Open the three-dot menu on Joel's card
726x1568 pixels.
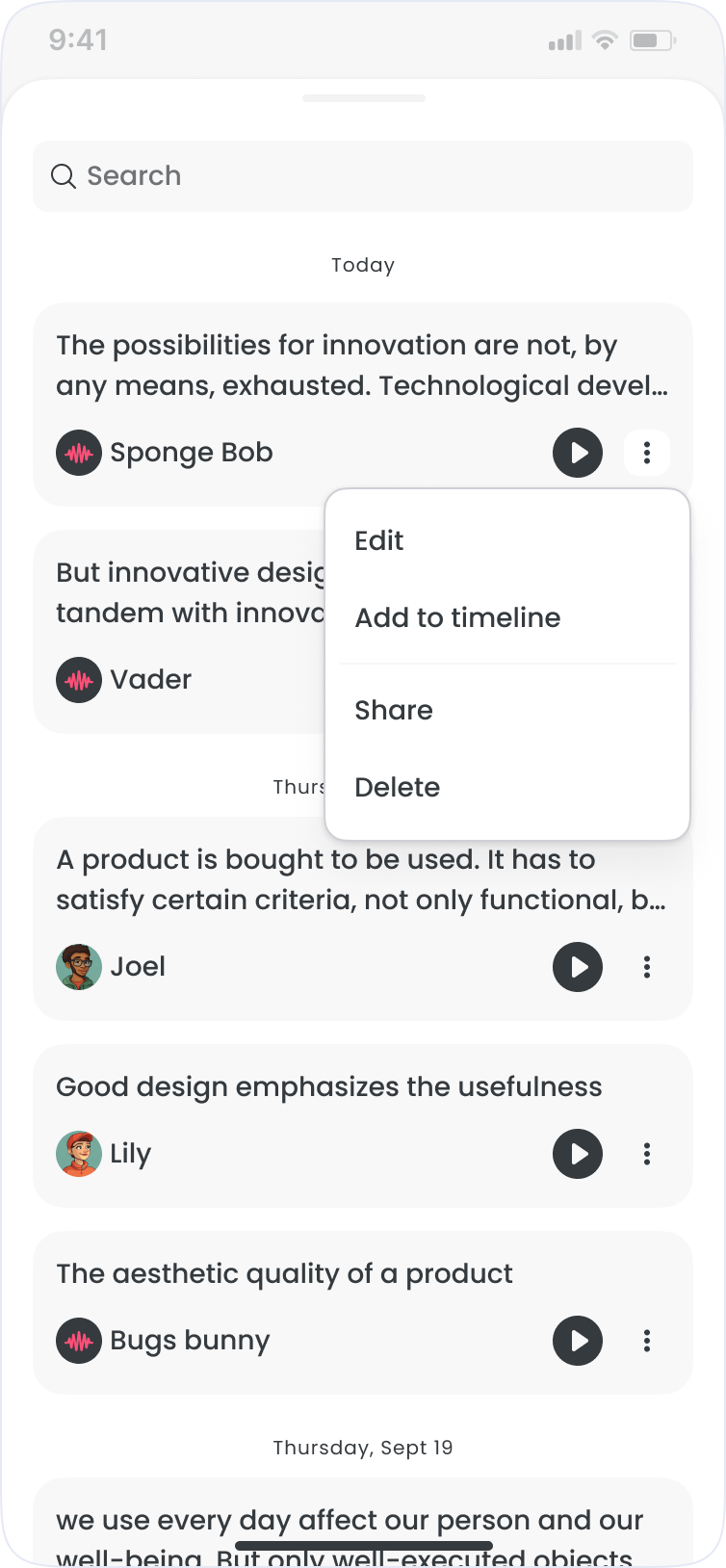(x=647, y=967)
